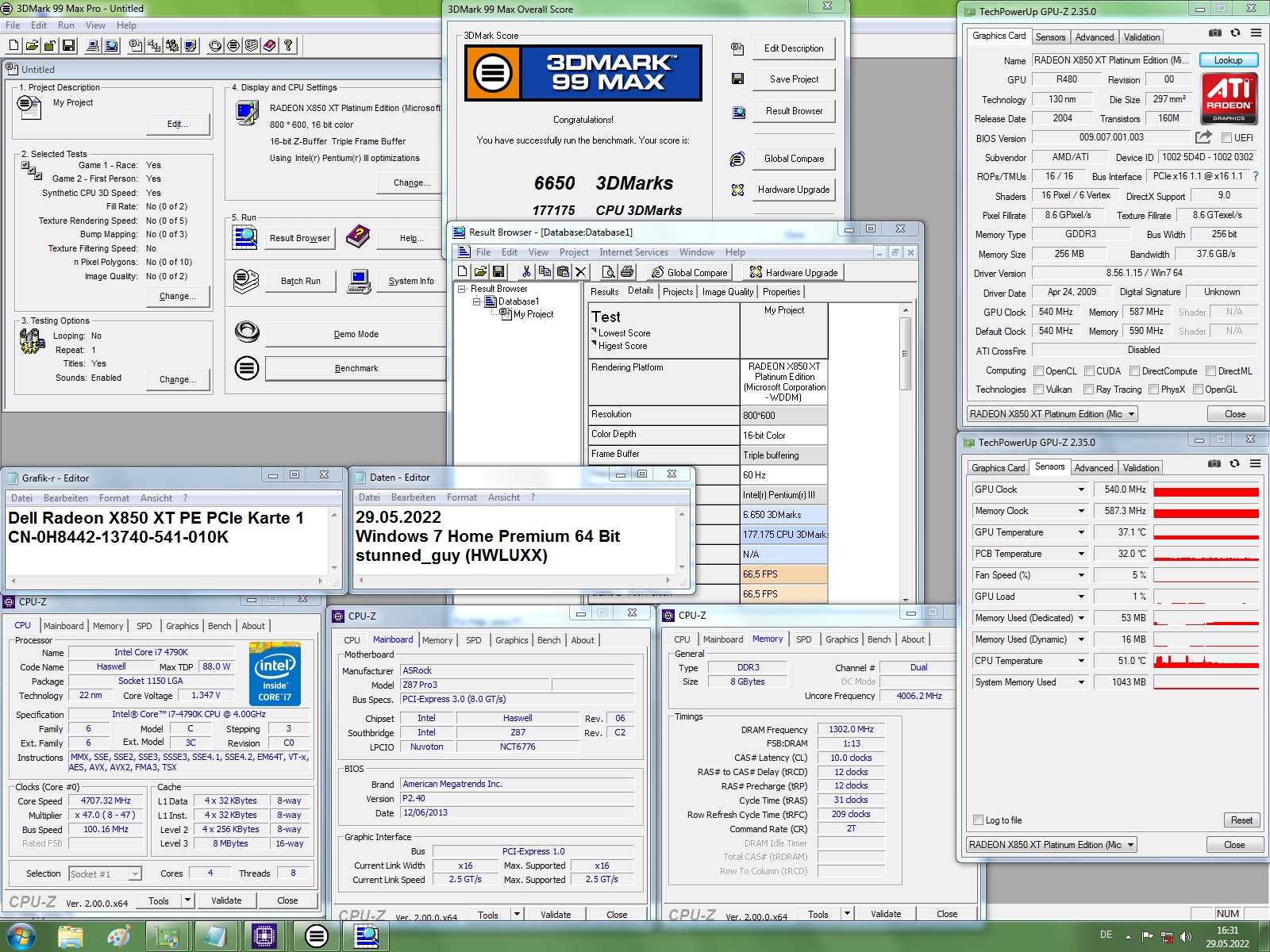Screen dimensions: 1270x952
Task: Toggle OpenCL checkbox in GPU-Z
Action: click(1038, 370)
